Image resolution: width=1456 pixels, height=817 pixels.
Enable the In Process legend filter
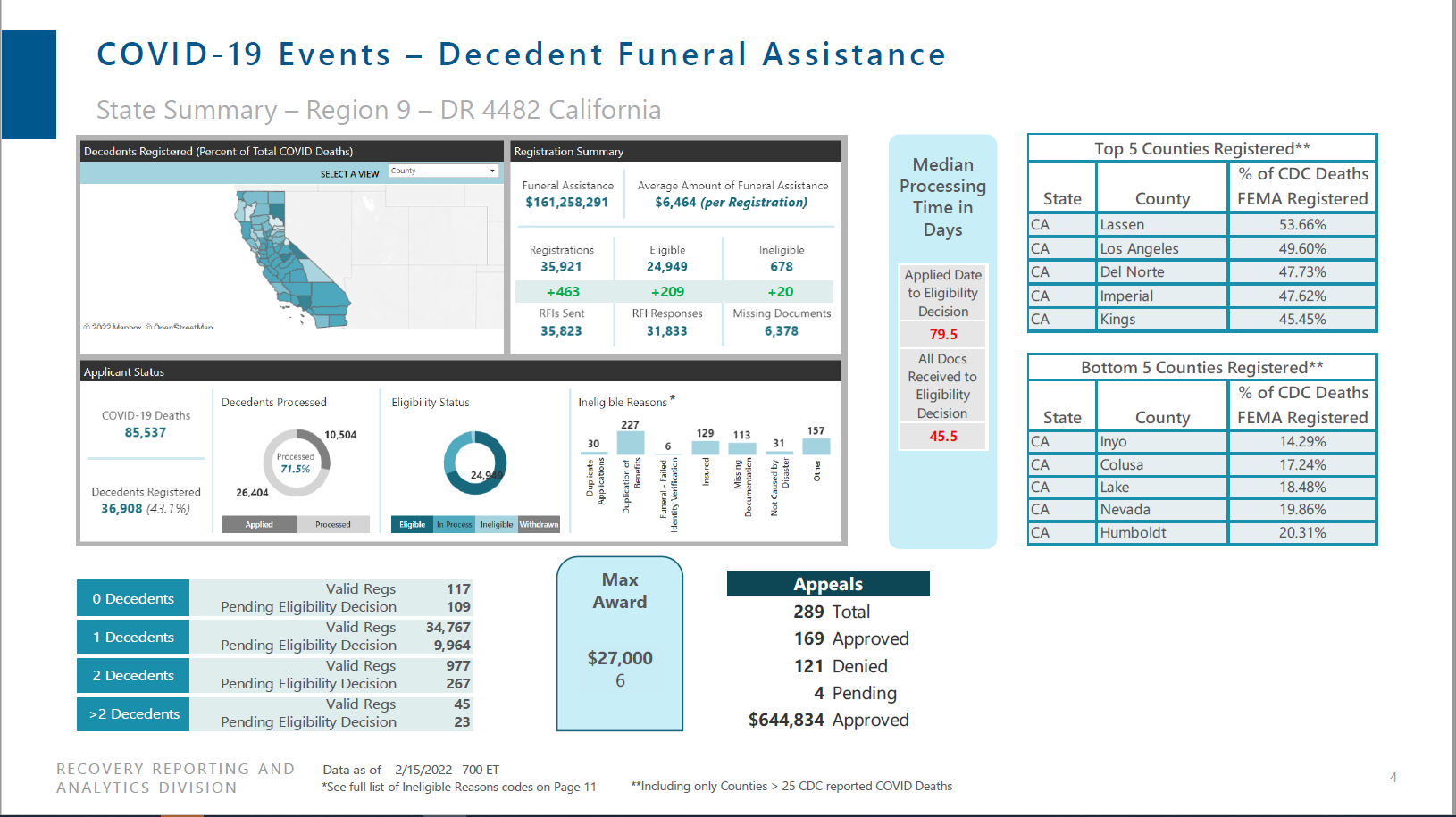tap(456, 524)
